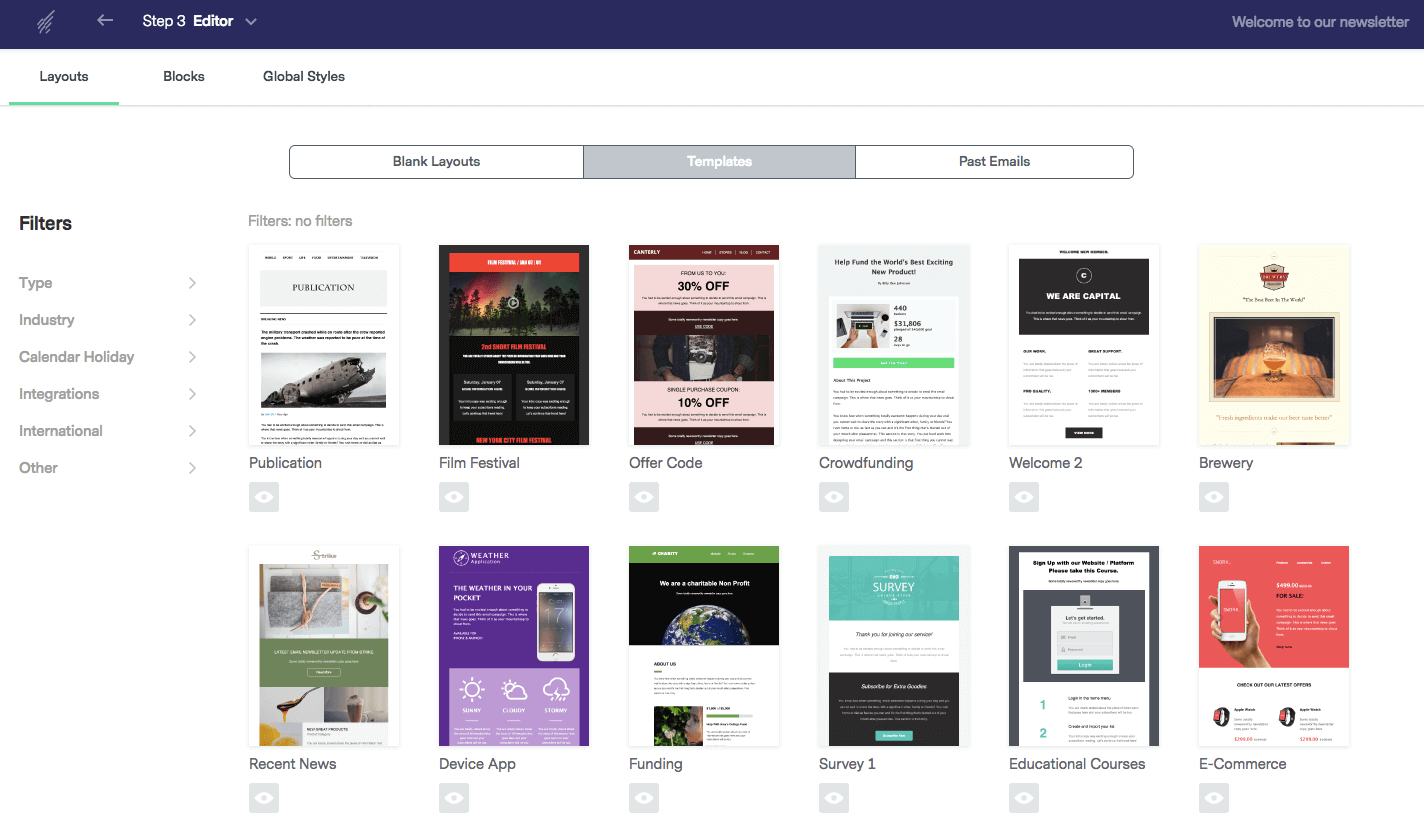The height and width of the screenshot is (821, 1424).
Task: Preview the Publication template via eye icon
Action: click(264, 496)
